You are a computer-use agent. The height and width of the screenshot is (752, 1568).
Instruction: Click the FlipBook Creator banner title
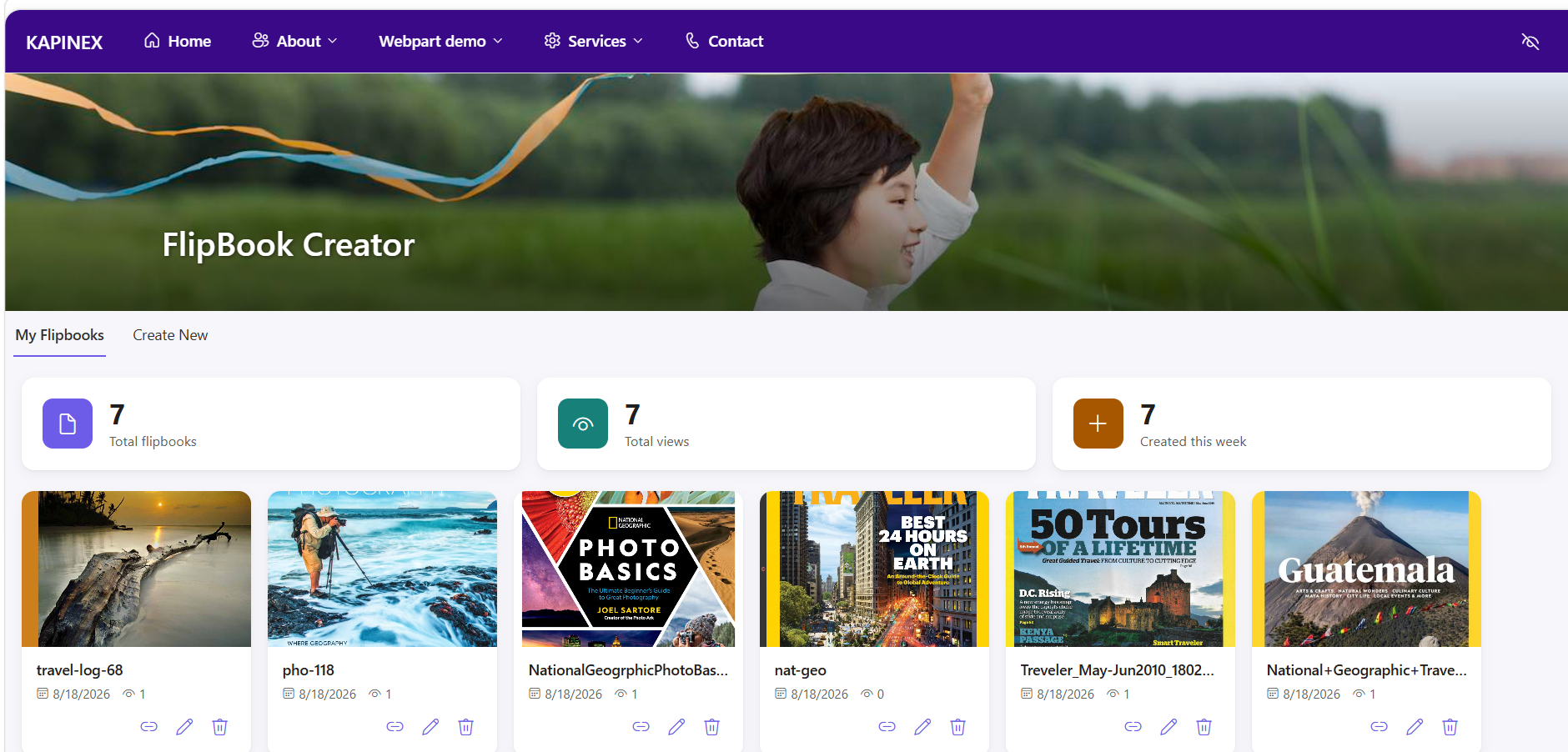click(289, 245)
